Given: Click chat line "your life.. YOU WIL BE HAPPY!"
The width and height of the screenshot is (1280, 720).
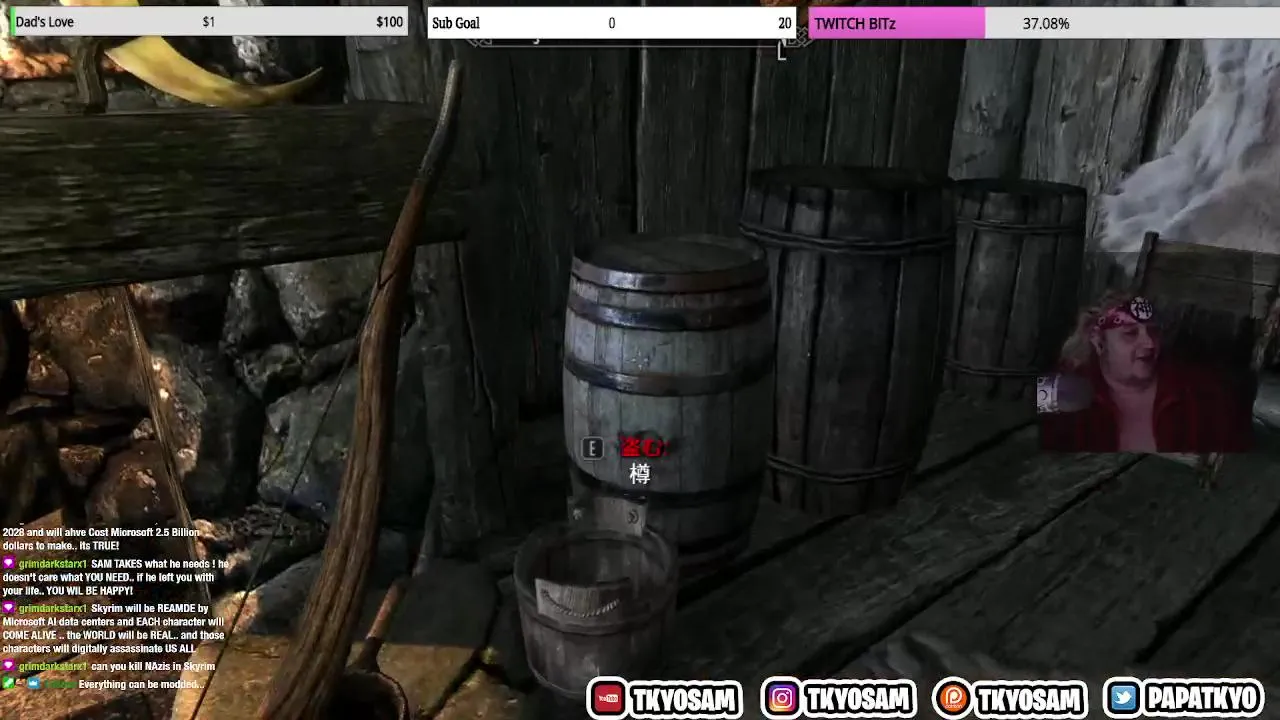Looking at the screenshot, I should coord(67,591).
